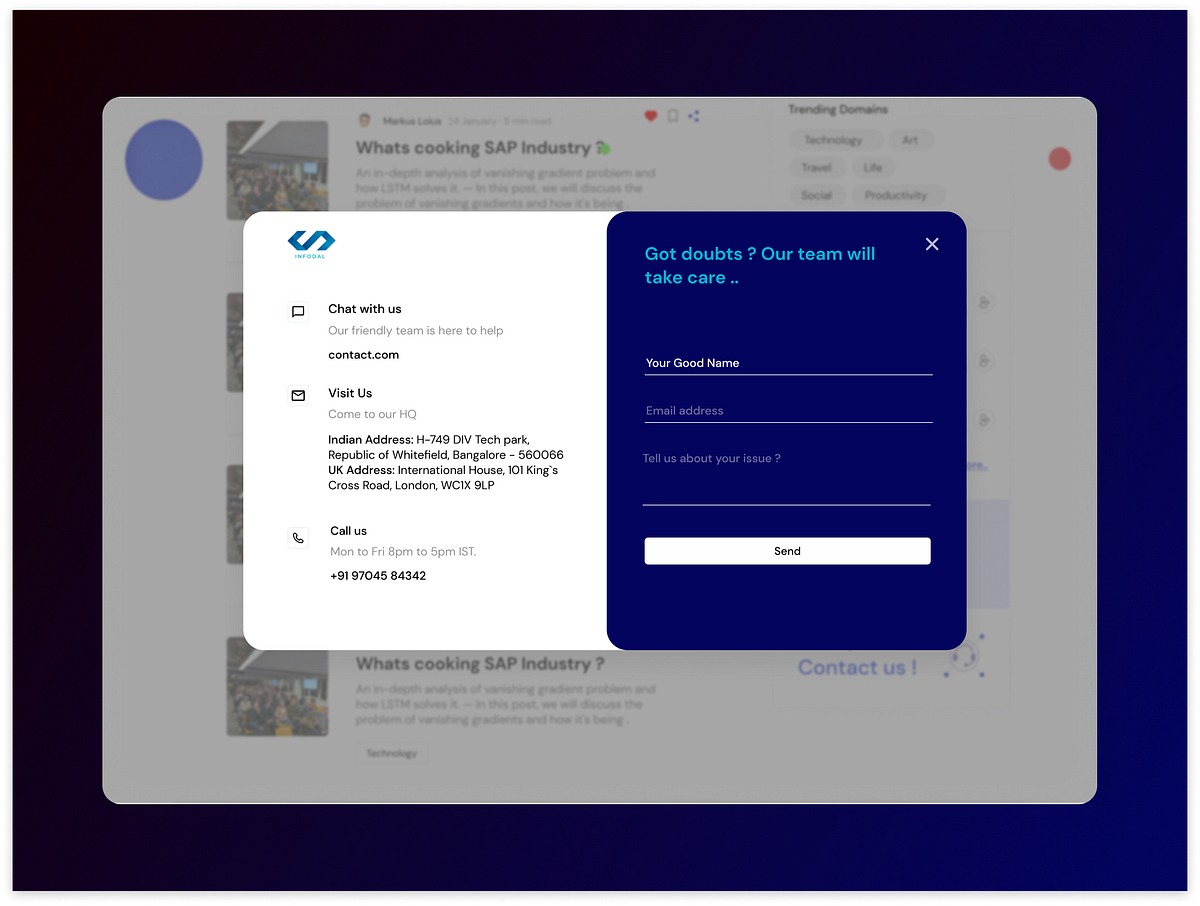Click the chat speech-bubble icon

[298, 311]
